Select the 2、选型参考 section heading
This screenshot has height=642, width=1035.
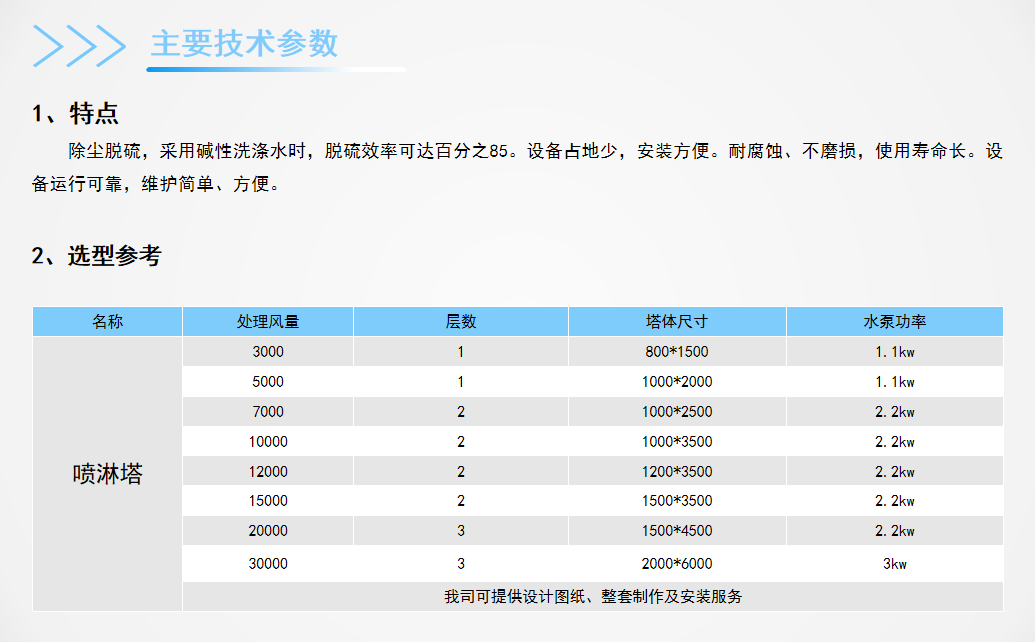[96, 256]
